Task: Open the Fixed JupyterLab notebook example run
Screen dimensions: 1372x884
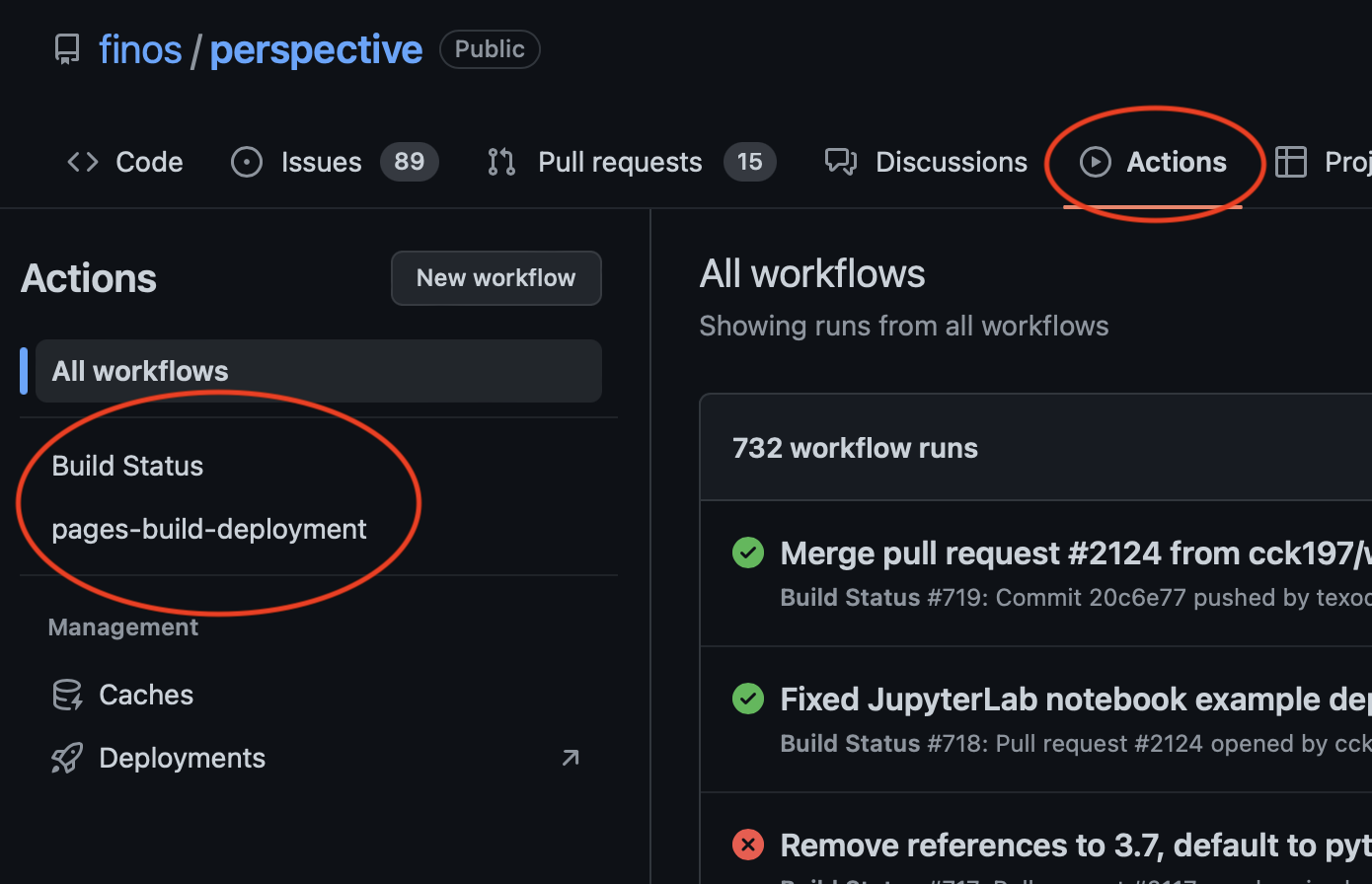Action: [x=1076, y=700]
